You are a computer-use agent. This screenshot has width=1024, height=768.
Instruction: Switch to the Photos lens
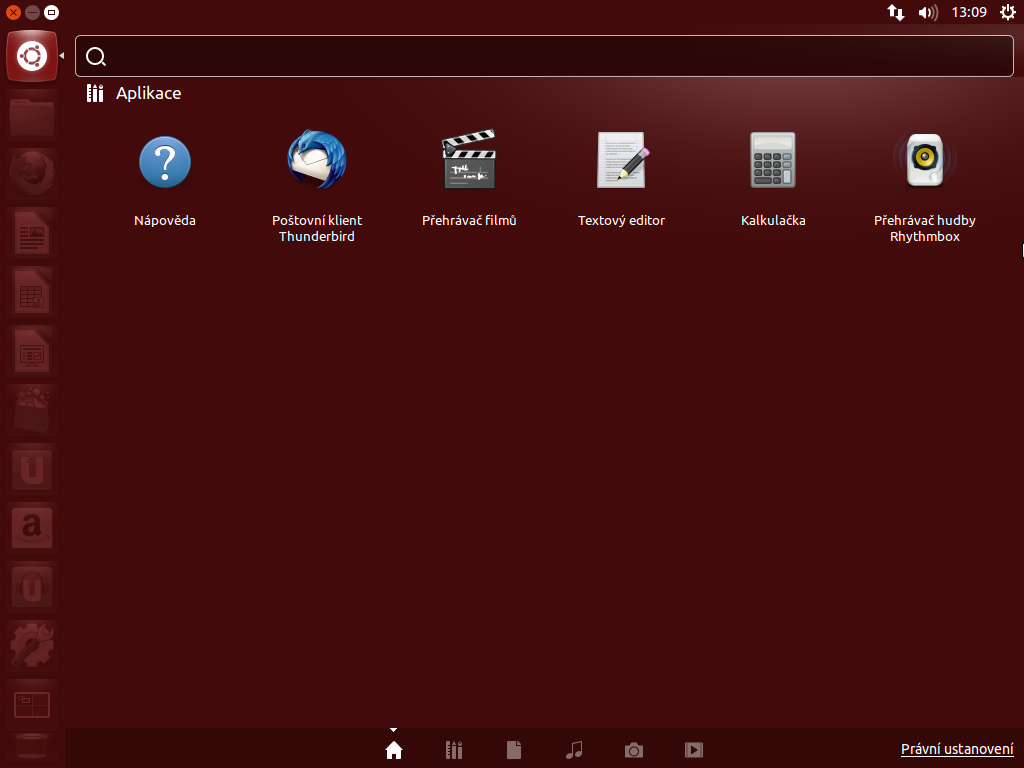click(634, 750)
